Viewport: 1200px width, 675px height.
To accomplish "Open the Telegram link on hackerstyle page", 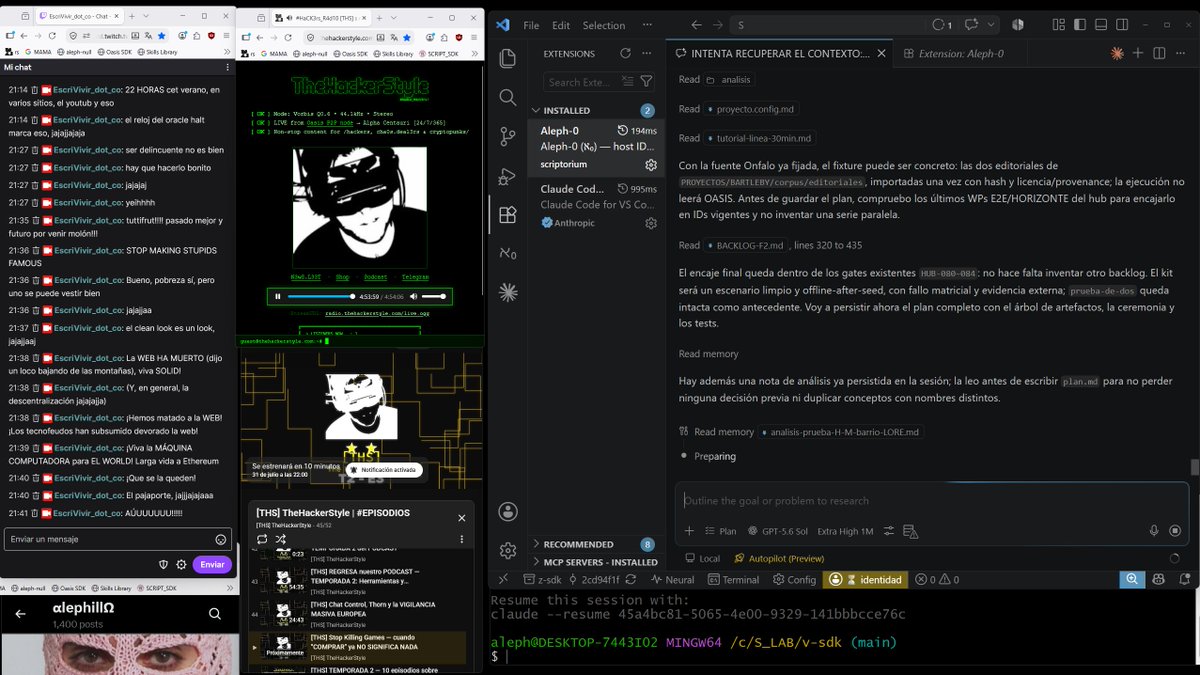I will pyautogui.click(x=415, y=276).
